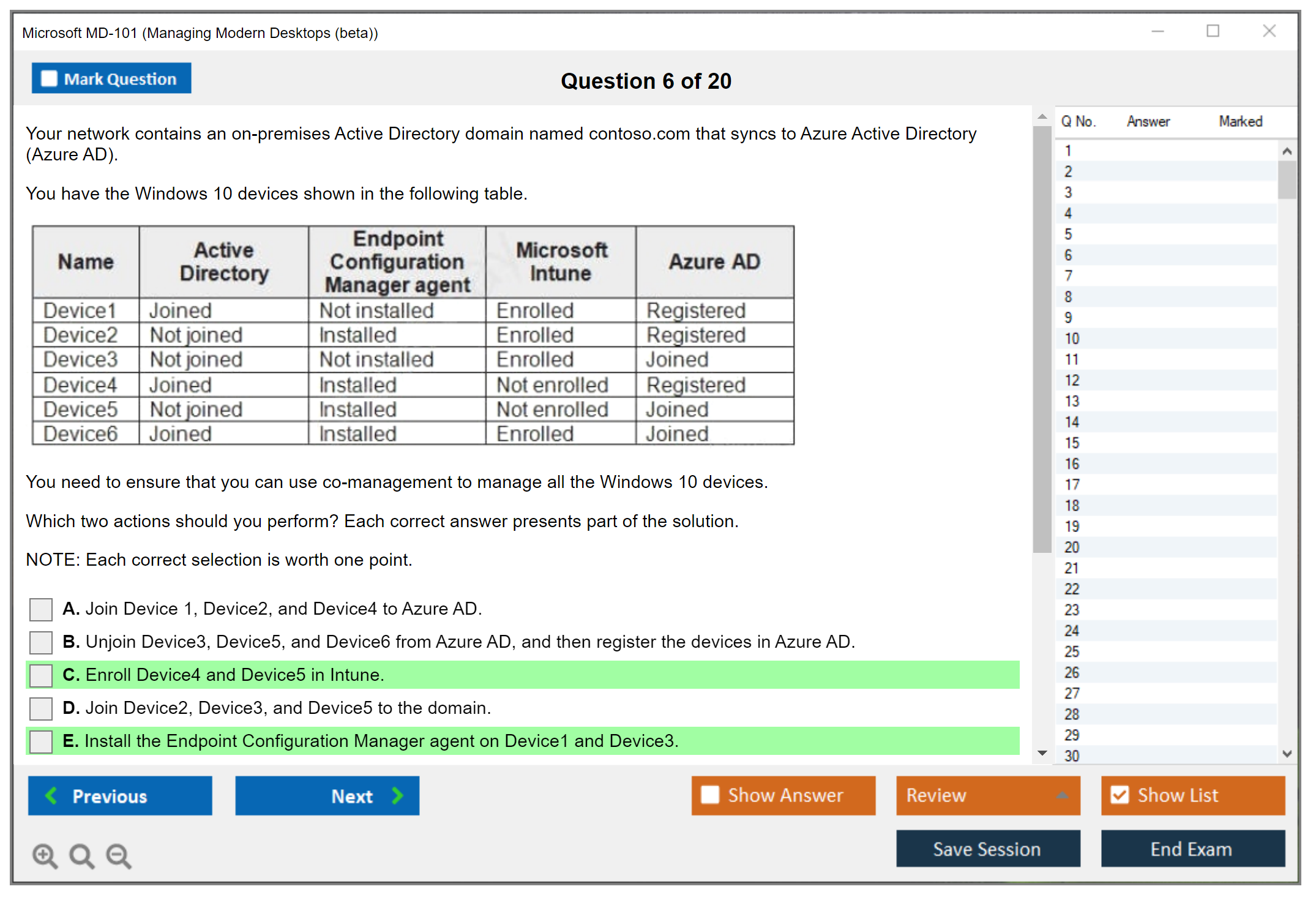The image size is (1316, 900).
Task: Click the green left arrow on Previous
Action: [x=52, y=795]
